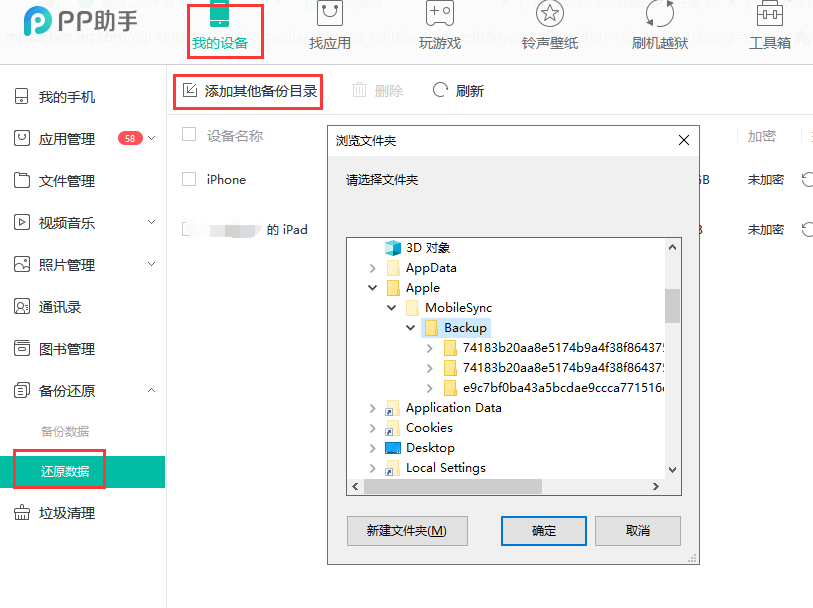Collapse the Backup folder tree node

click(x=411, y=328)
